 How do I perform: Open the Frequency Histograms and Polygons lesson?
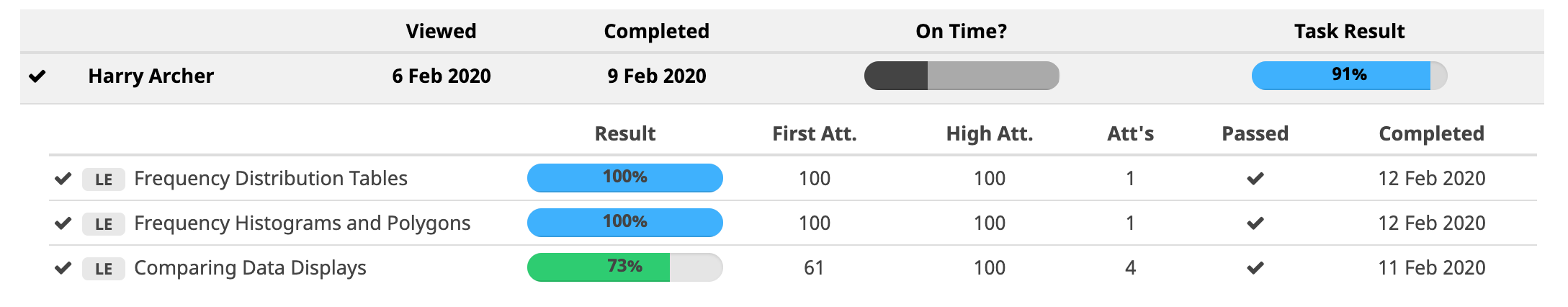[302, 223]
